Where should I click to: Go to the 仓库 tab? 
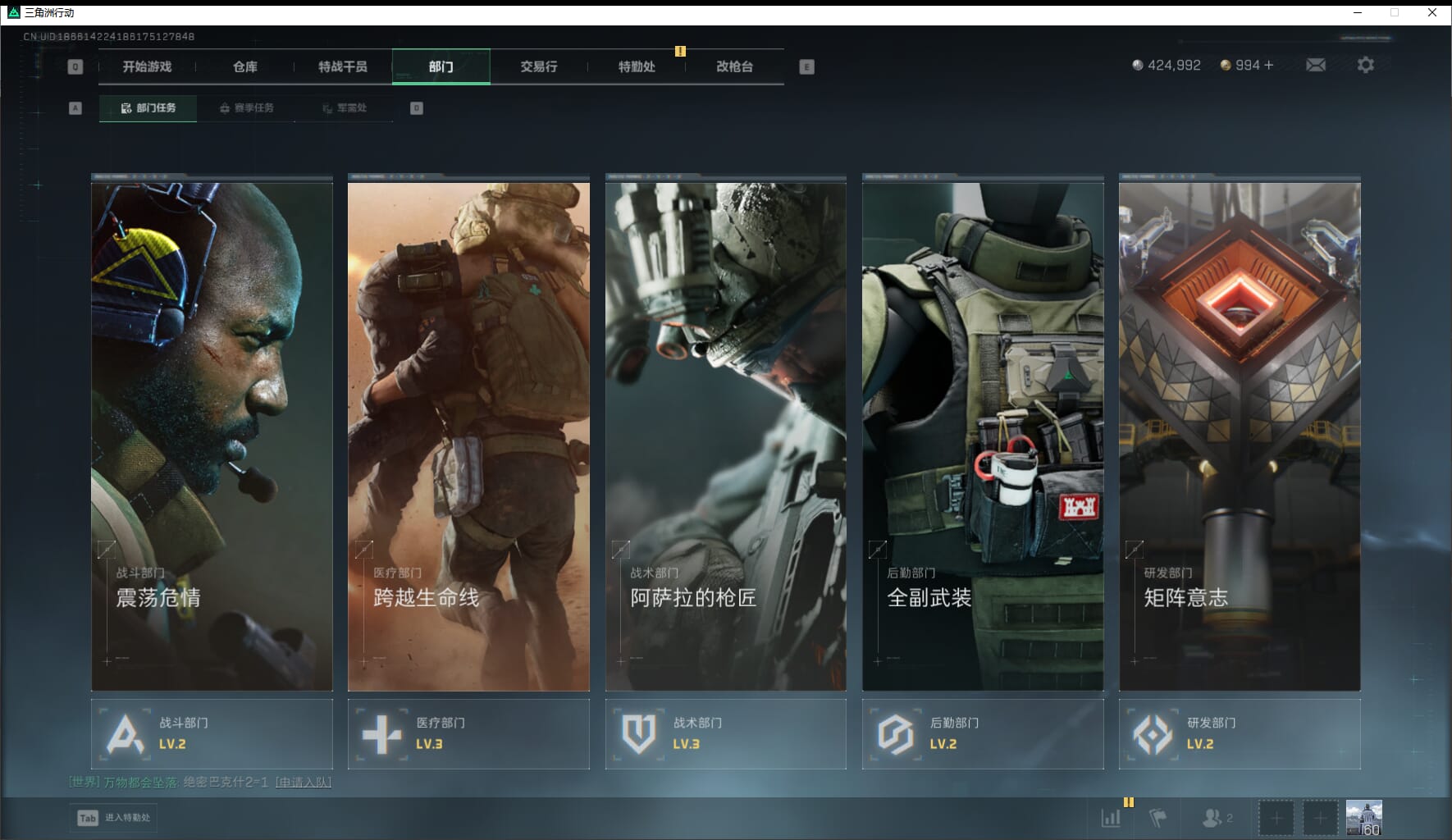[x=244, y=66]
